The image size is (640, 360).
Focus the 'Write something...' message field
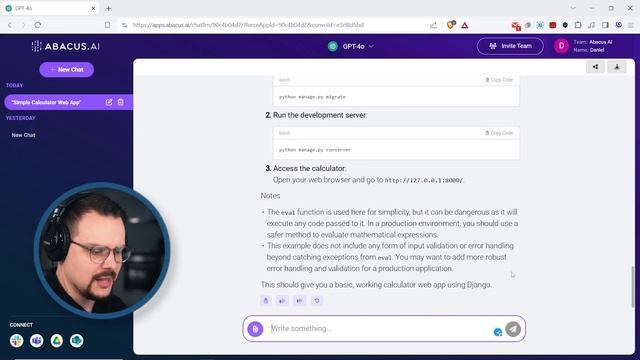point(380,329)
